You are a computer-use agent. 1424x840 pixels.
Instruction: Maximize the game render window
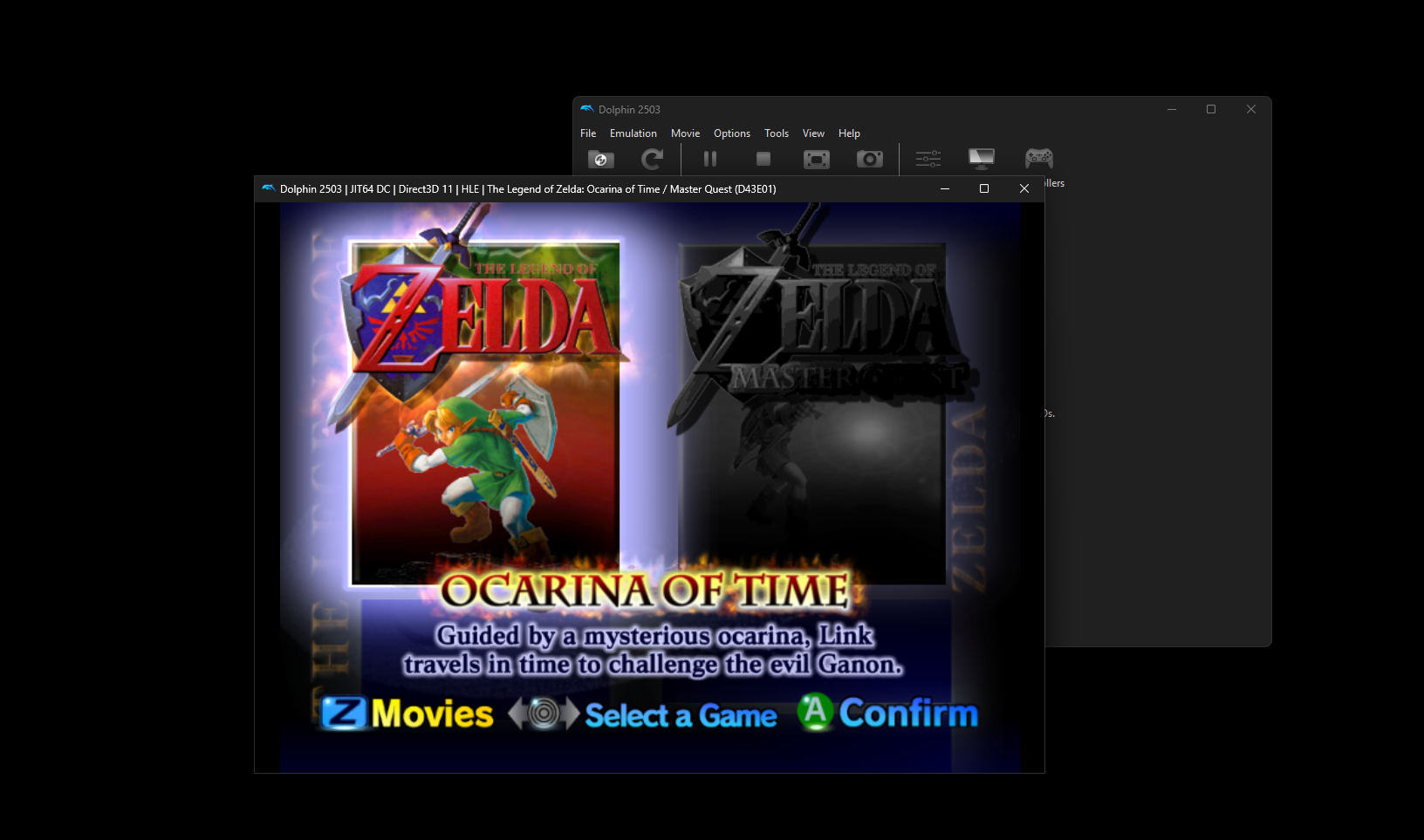point(984,188)
